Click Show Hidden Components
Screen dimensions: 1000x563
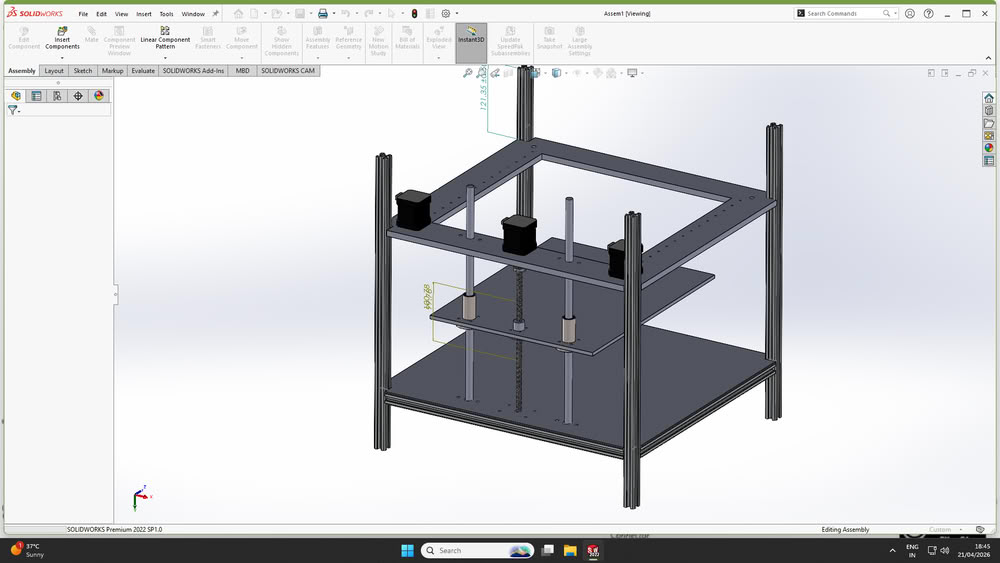pyautogui.click(x=281, y=41)
